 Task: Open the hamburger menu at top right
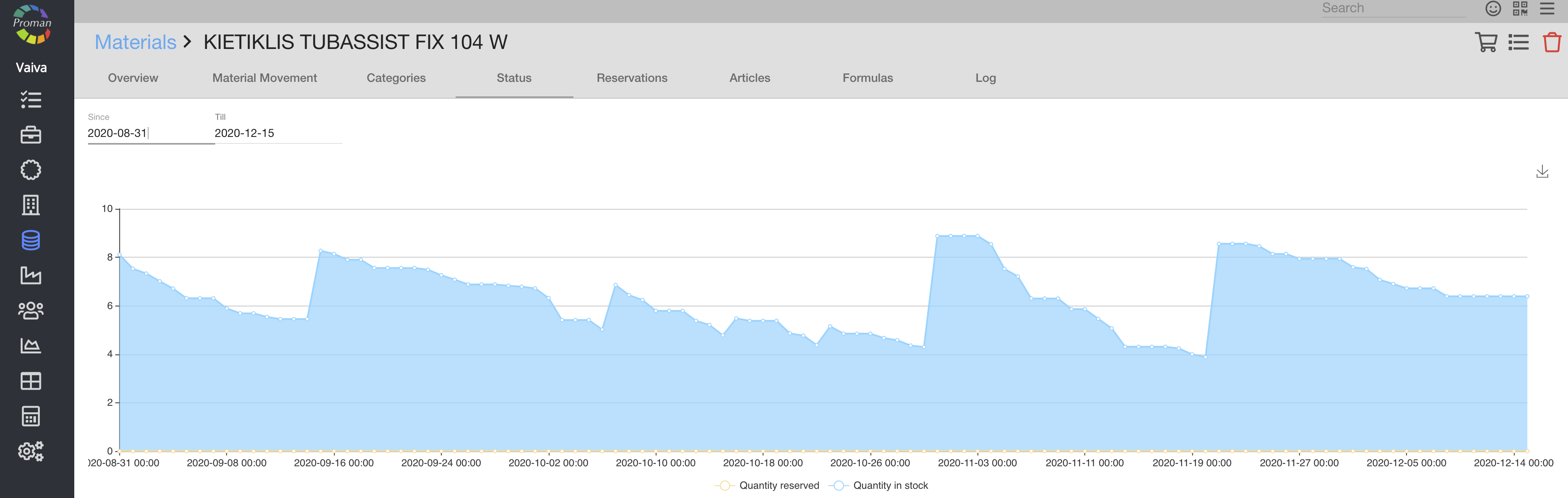pyautogui.click(x=1547, y=8)
